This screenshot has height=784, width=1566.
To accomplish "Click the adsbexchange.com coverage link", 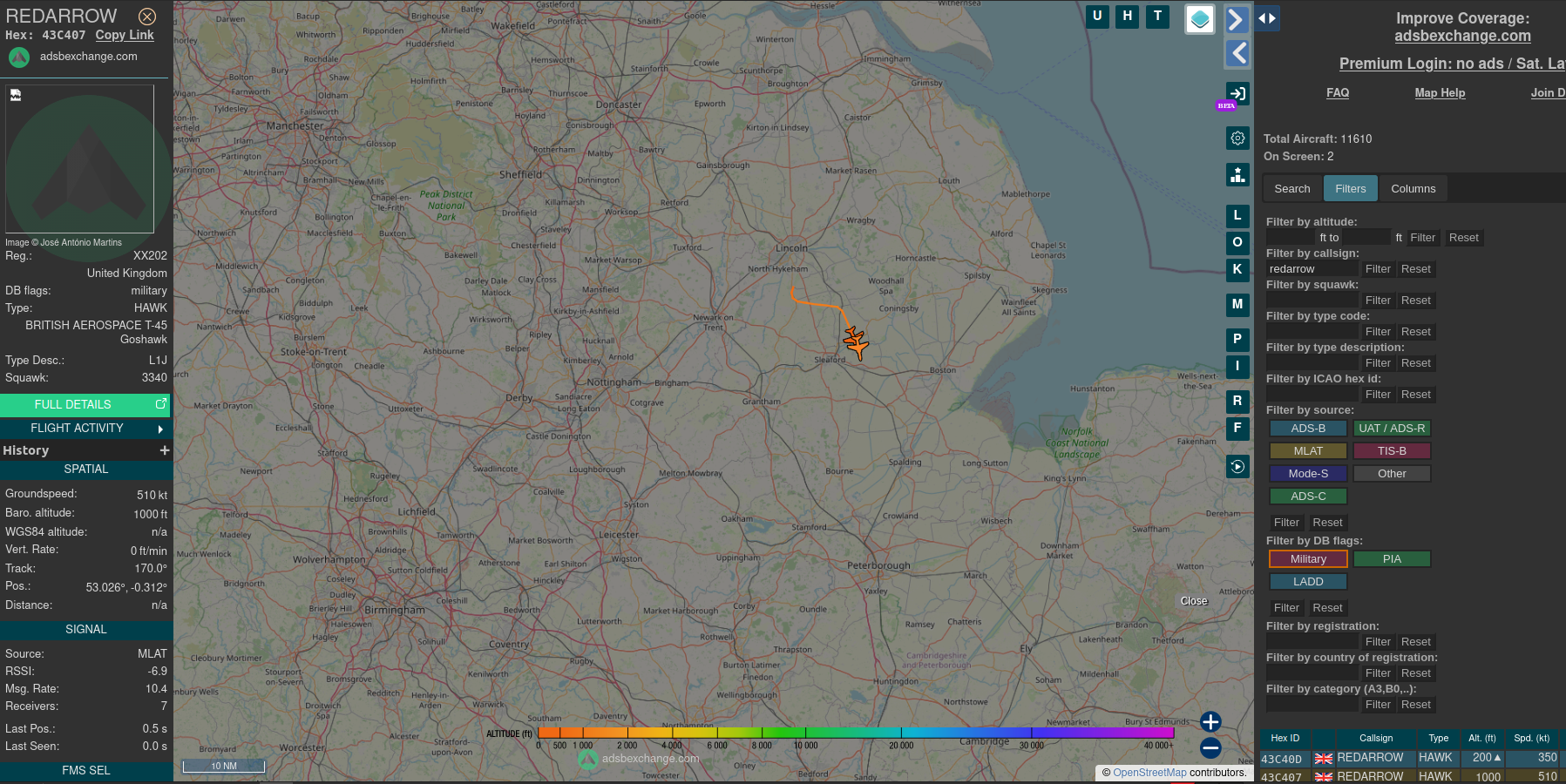I will [x=1463, y=36].
